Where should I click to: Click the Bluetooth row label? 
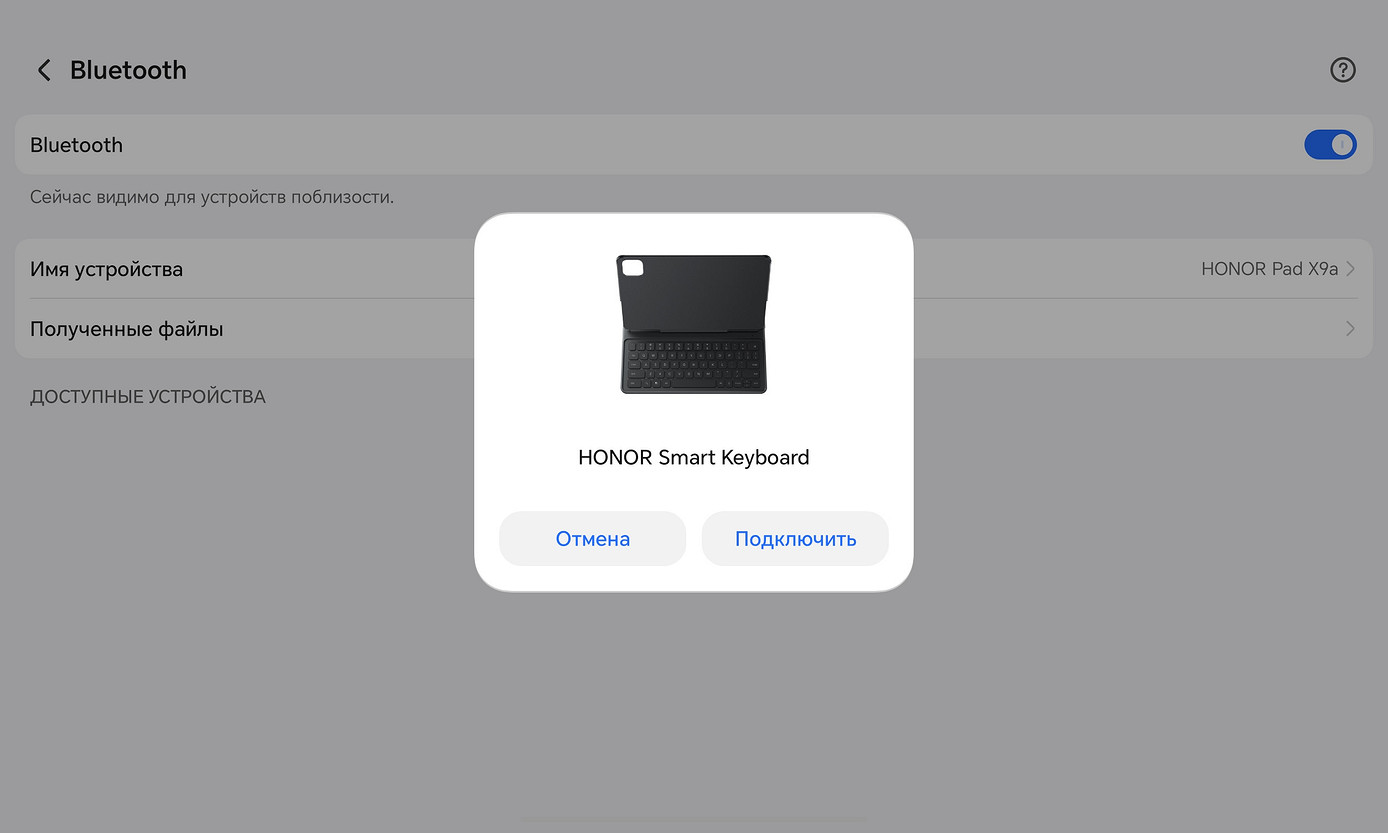pyautogui.click(x=77, y=145)
